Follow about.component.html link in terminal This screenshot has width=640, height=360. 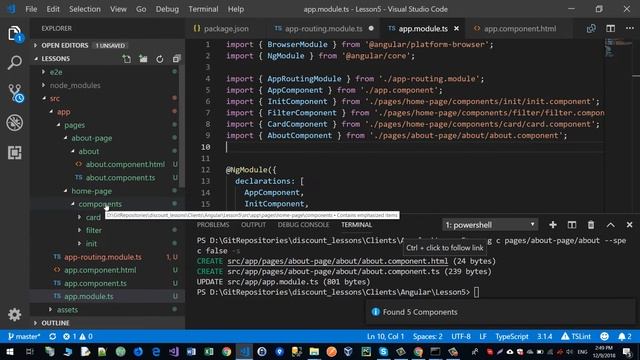pyautogui.click(x=338, y=261)
